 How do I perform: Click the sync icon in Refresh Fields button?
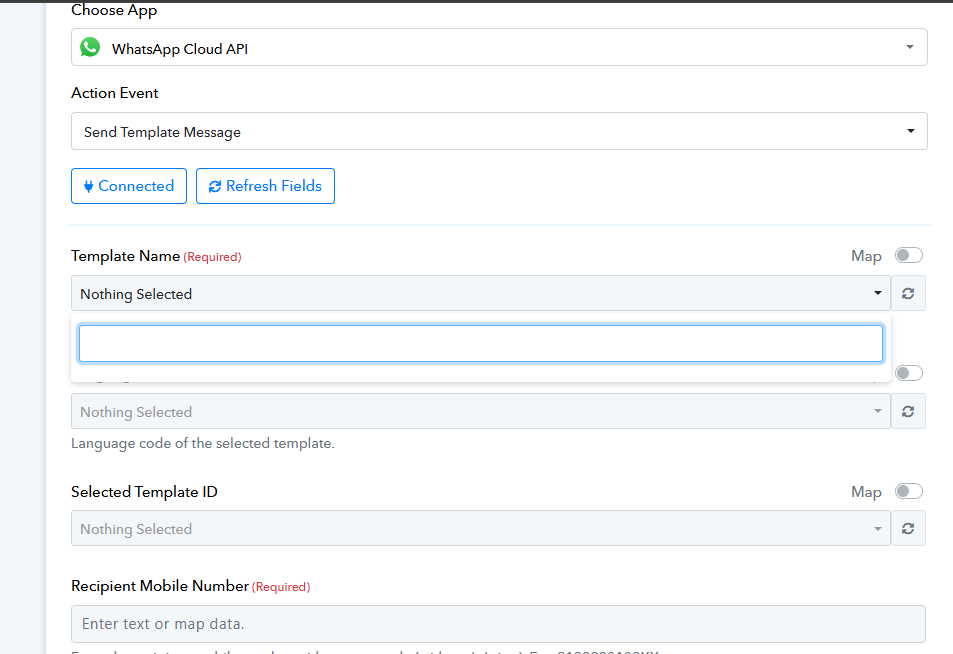point(215,187)
